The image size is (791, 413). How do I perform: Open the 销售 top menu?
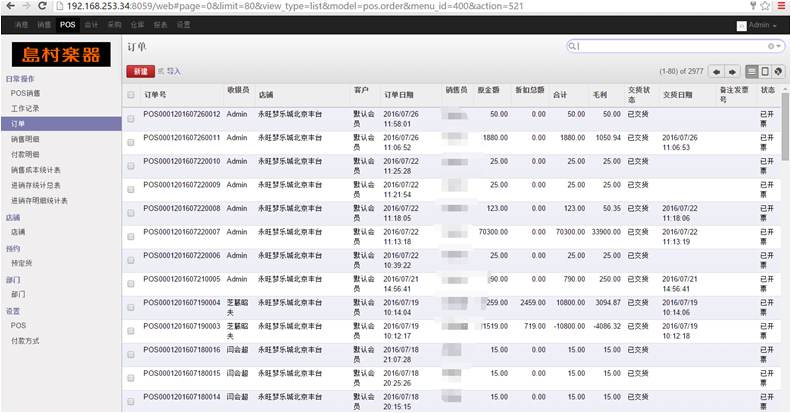[x=44, y=25]
